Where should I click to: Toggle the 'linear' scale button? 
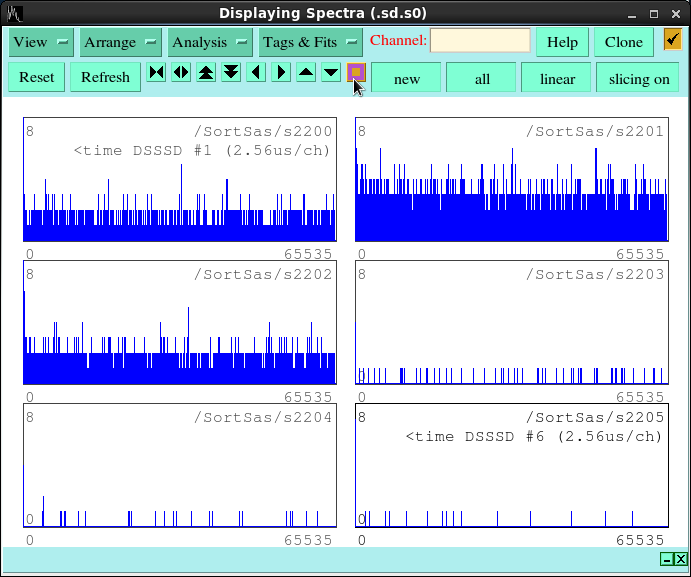[557, 78]
